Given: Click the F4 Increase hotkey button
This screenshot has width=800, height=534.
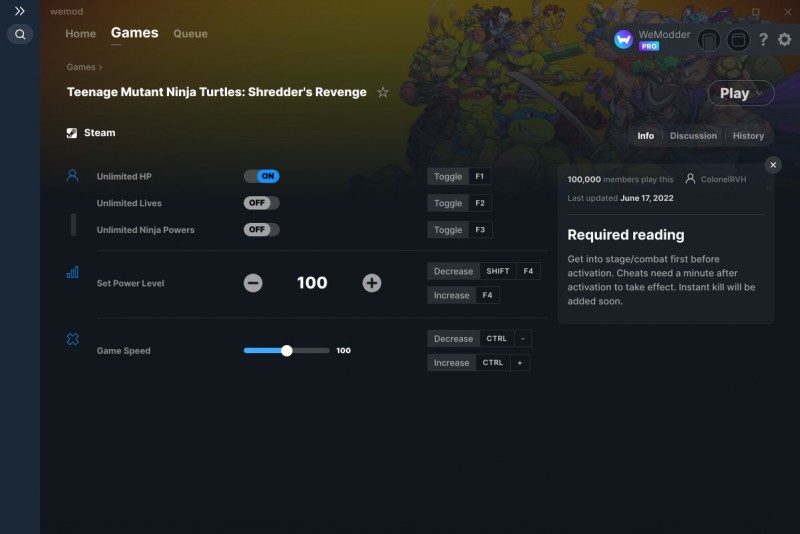Looking at the screenshot, I should (487, 295).
